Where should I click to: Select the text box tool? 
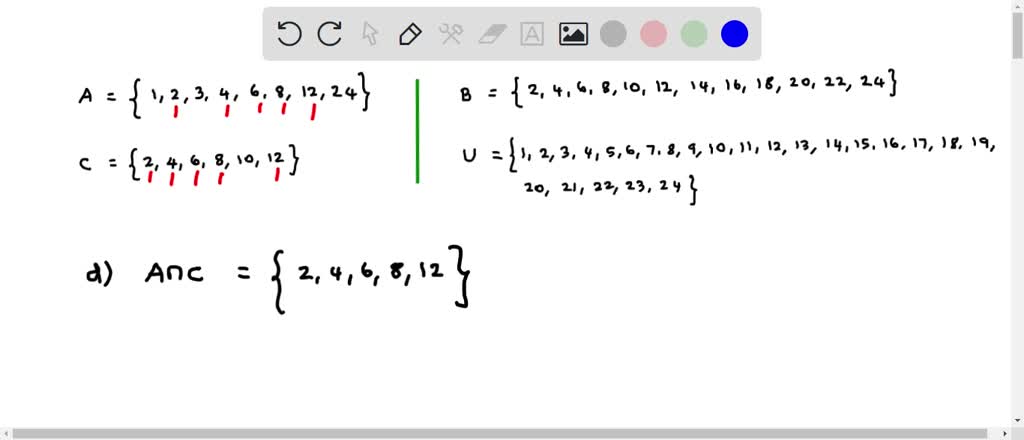(x=532, y=34)
